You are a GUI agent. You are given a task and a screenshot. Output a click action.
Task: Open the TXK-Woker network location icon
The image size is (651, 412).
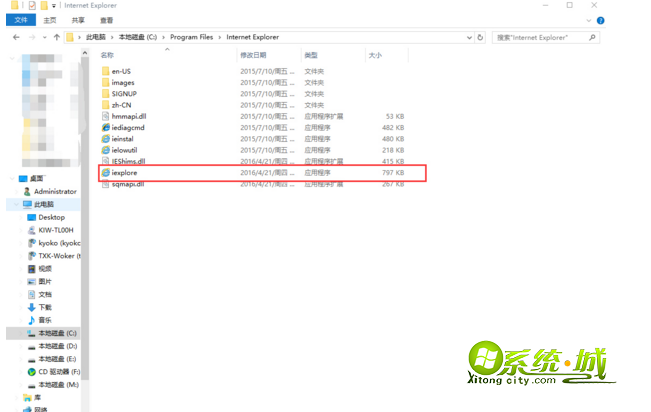pyautogui.click(x=32, y=256)
